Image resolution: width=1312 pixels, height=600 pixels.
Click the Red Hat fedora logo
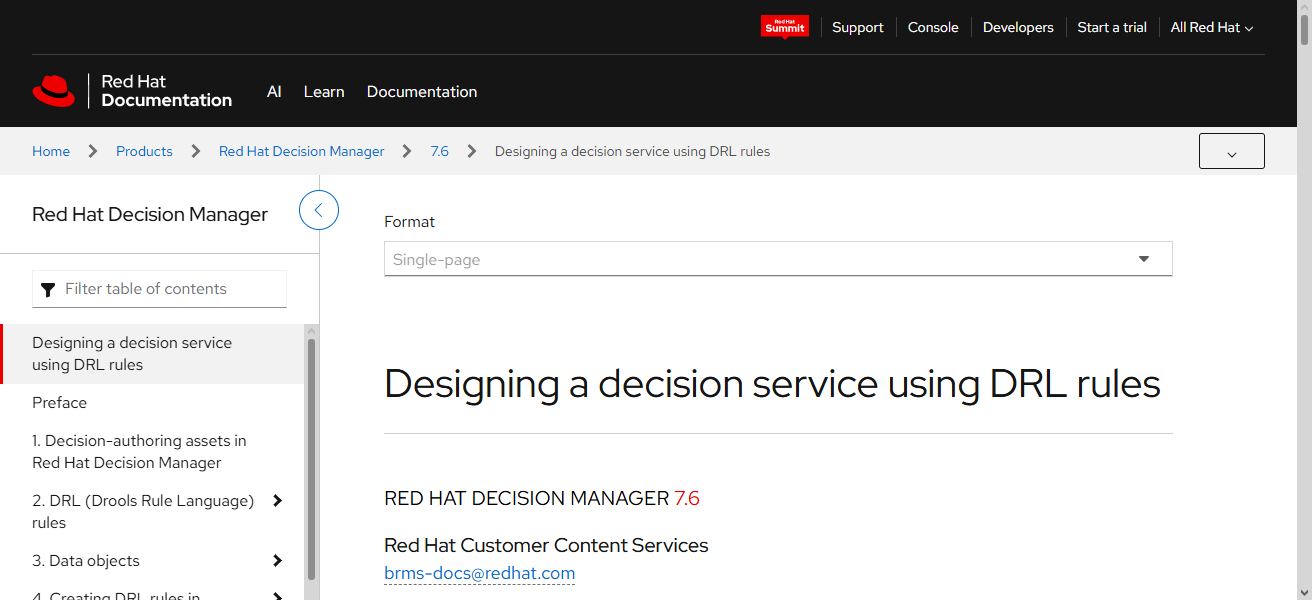[54, 90]
